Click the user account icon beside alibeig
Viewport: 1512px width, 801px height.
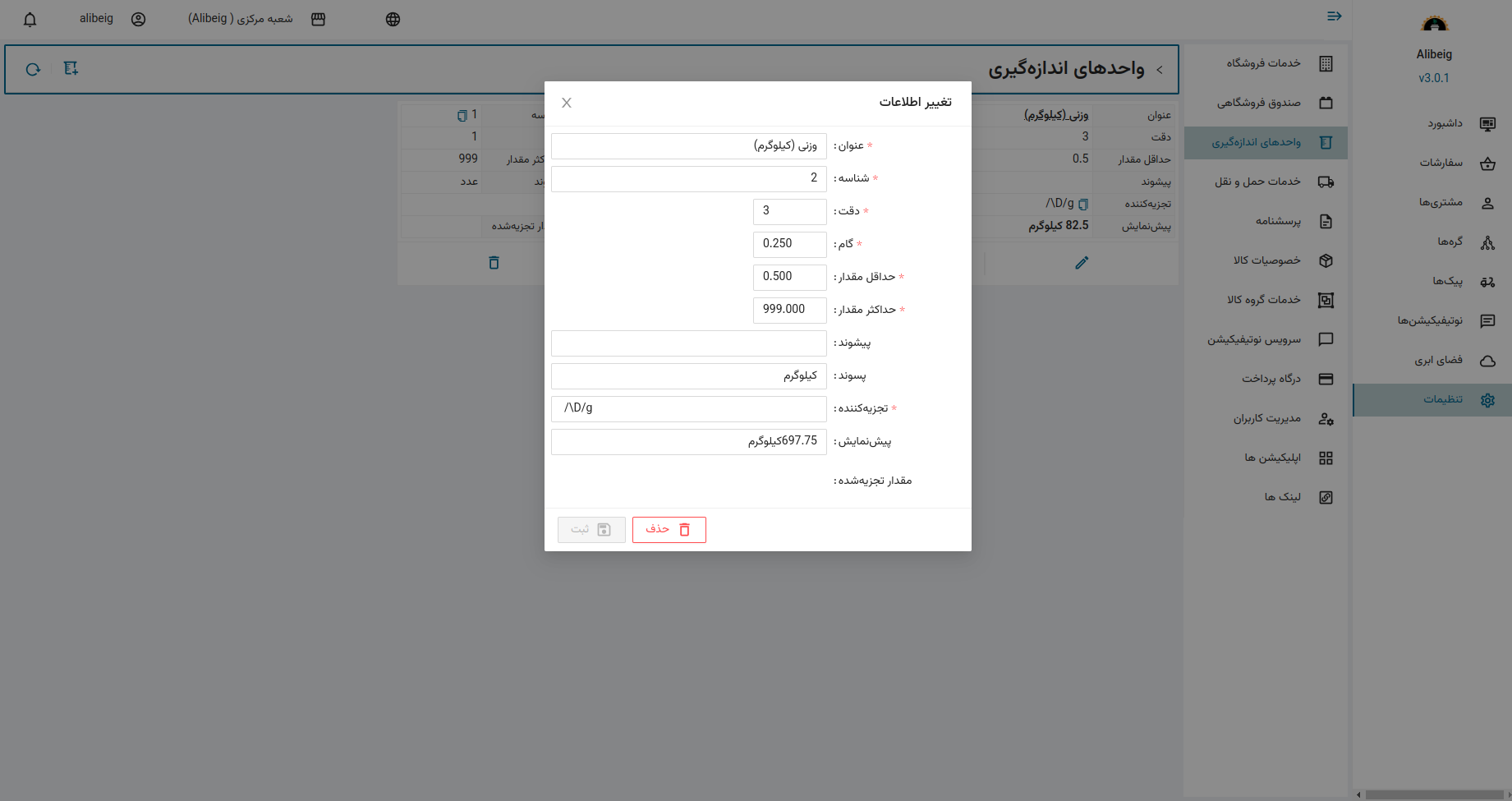coord(138,20)
